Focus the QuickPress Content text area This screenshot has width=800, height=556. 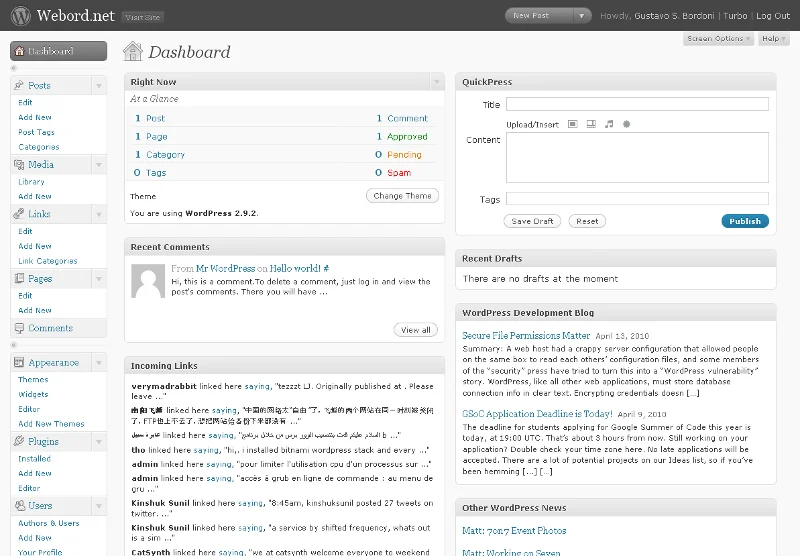point(637,158)
